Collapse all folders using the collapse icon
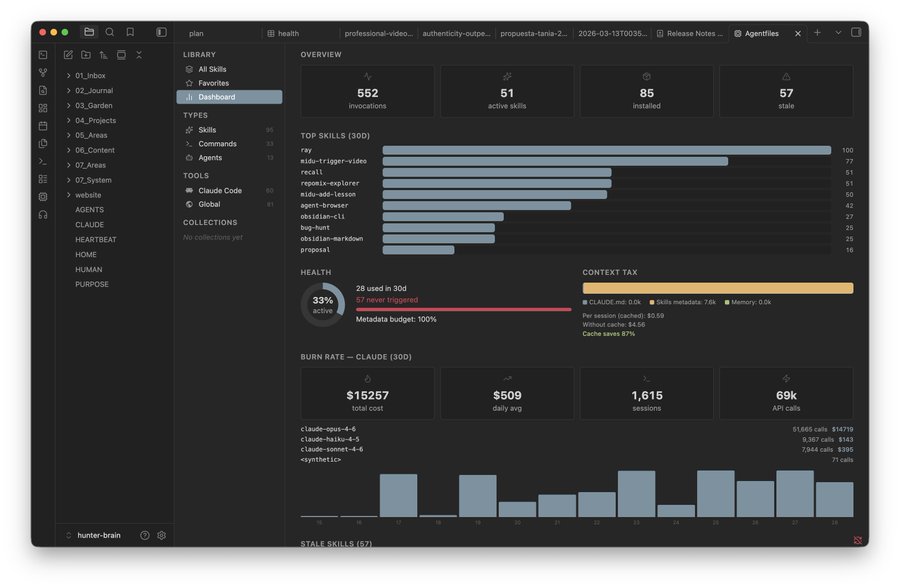Viewport: 900px width, 588px height. (139, 54)
